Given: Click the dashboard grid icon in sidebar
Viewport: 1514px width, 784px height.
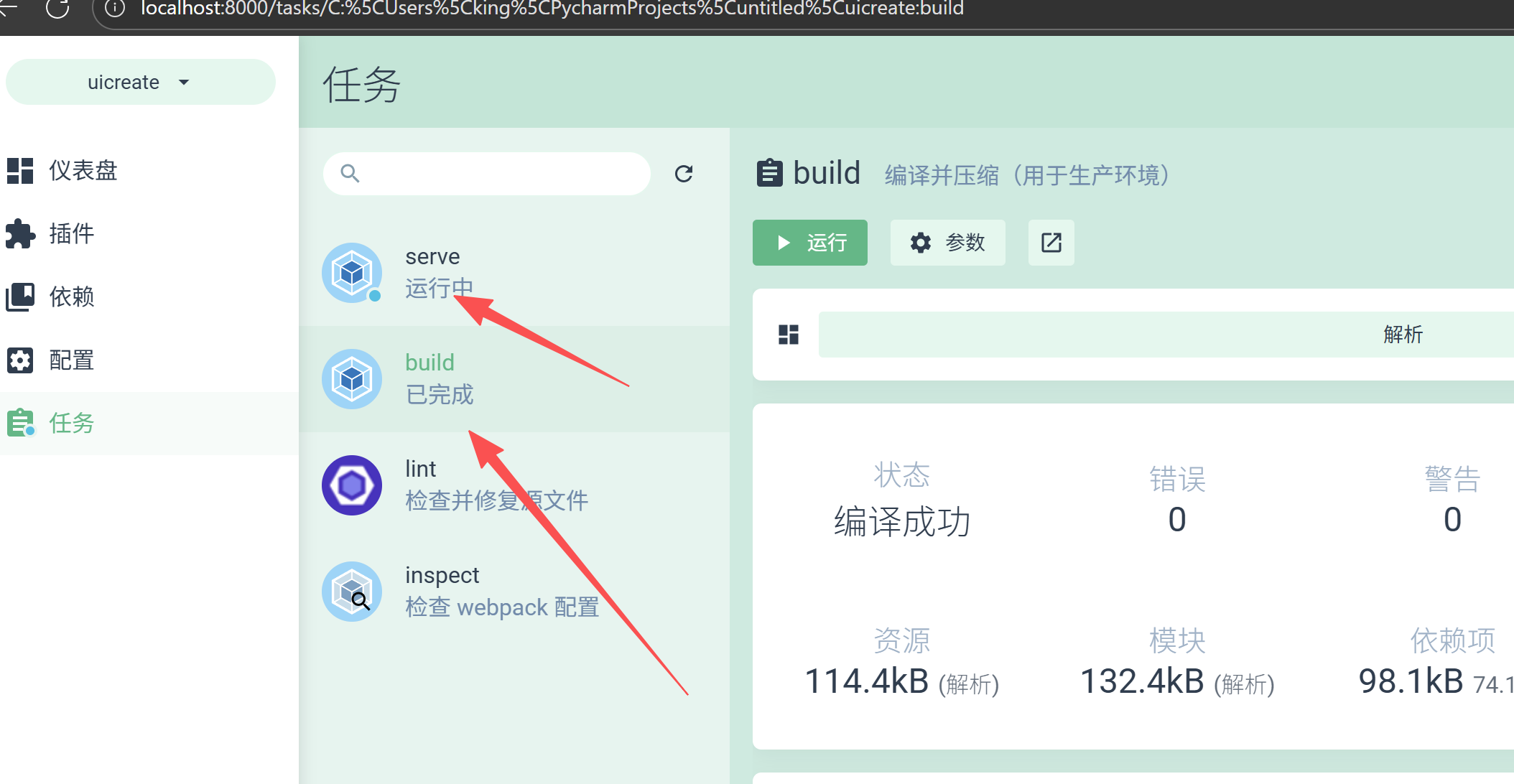Looking at the screenshot, I should click(x=20, y=171).
